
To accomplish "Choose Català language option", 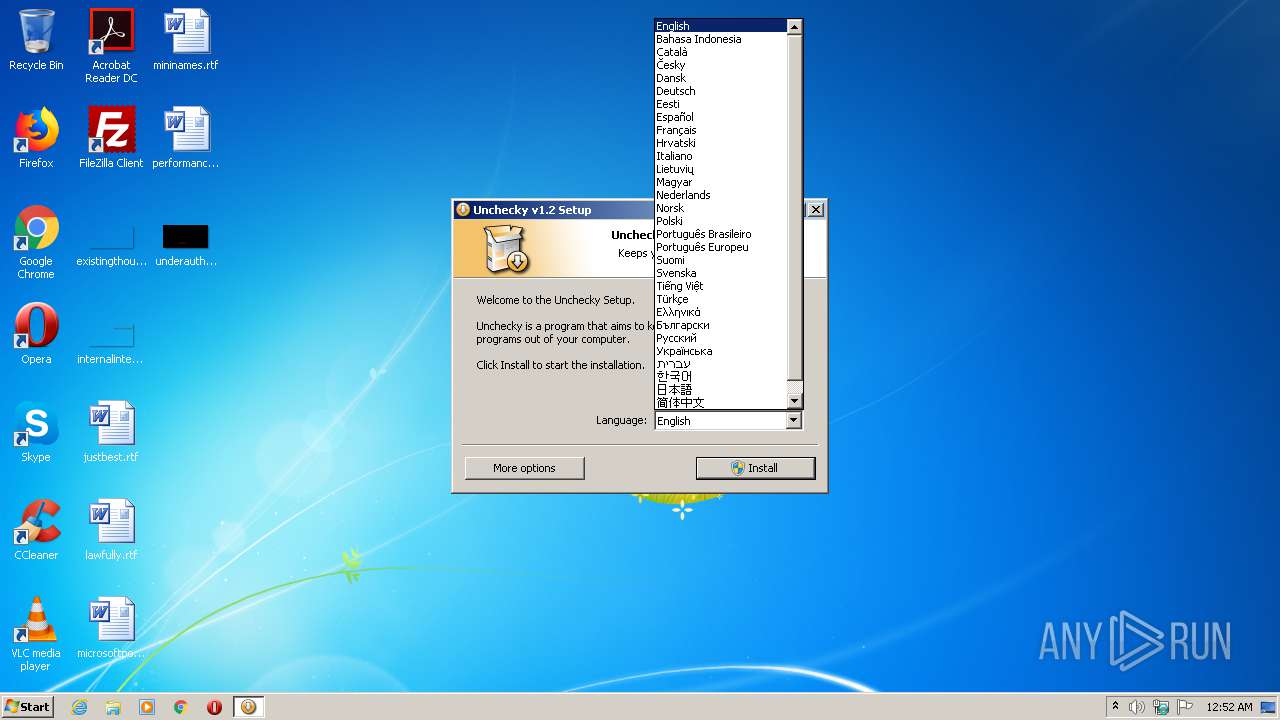I will (x=720, y=52).
